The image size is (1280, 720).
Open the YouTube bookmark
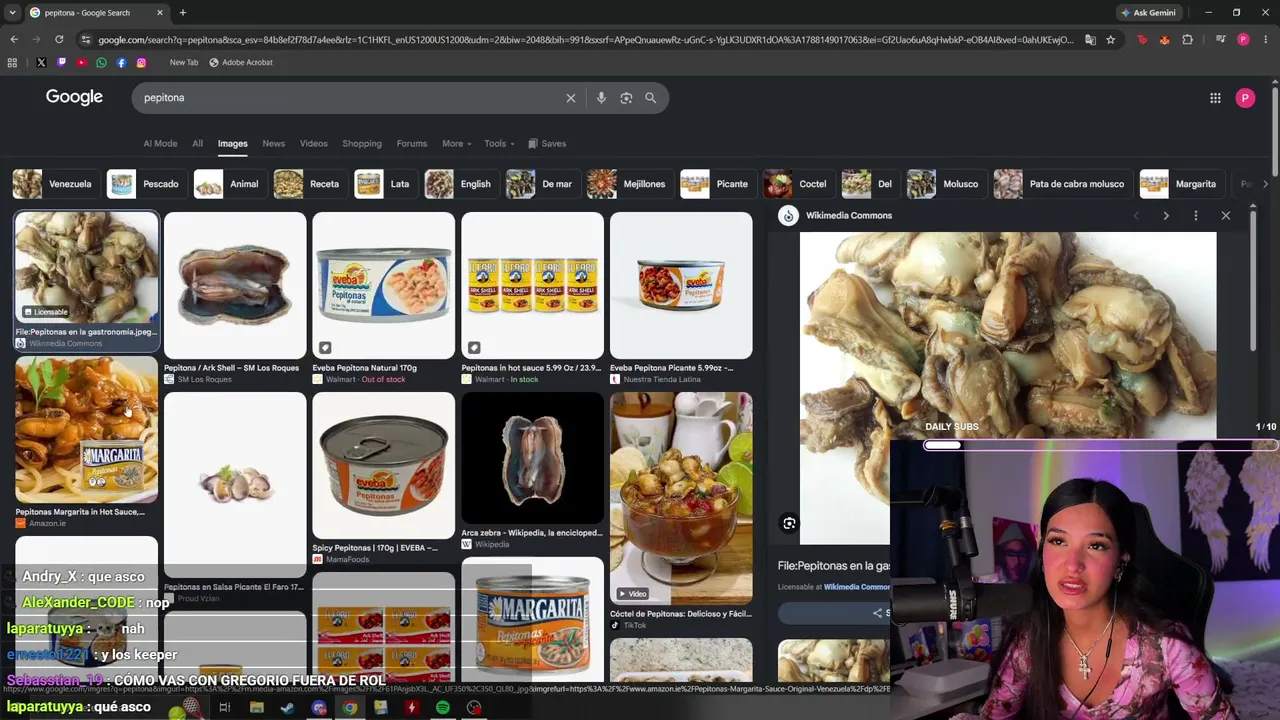tap(81, 62)
